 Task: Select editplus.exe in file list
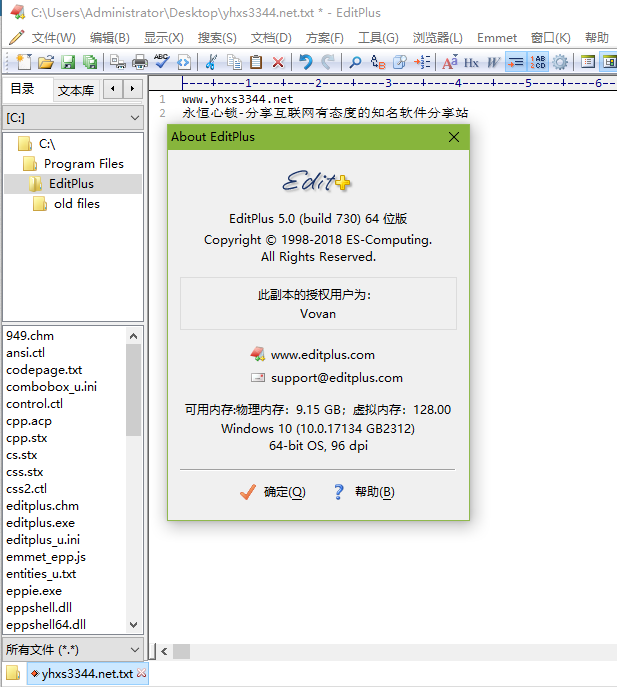tap(40, 523)
